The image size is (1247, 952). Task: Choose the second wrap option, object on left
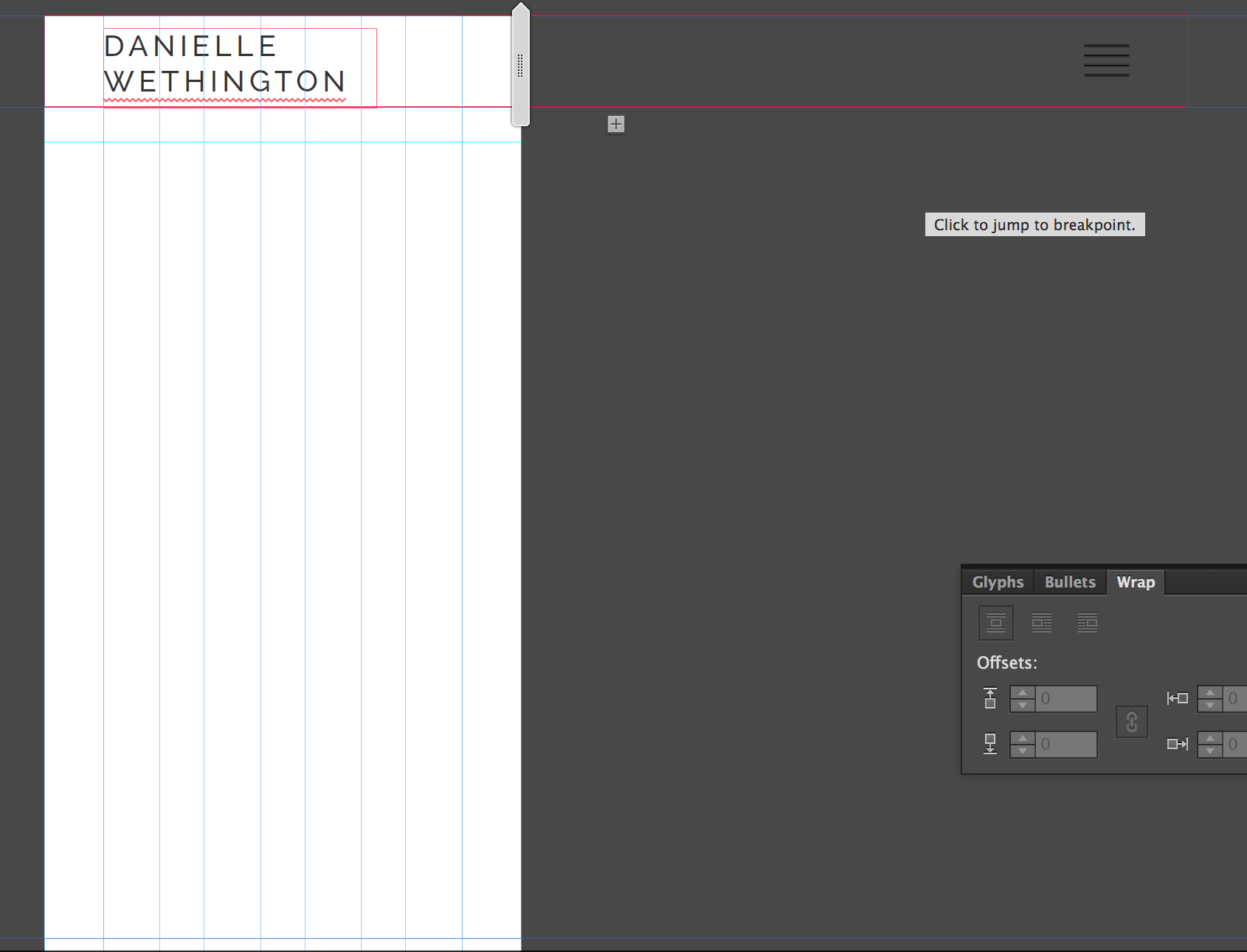(x=1042, y=623)
